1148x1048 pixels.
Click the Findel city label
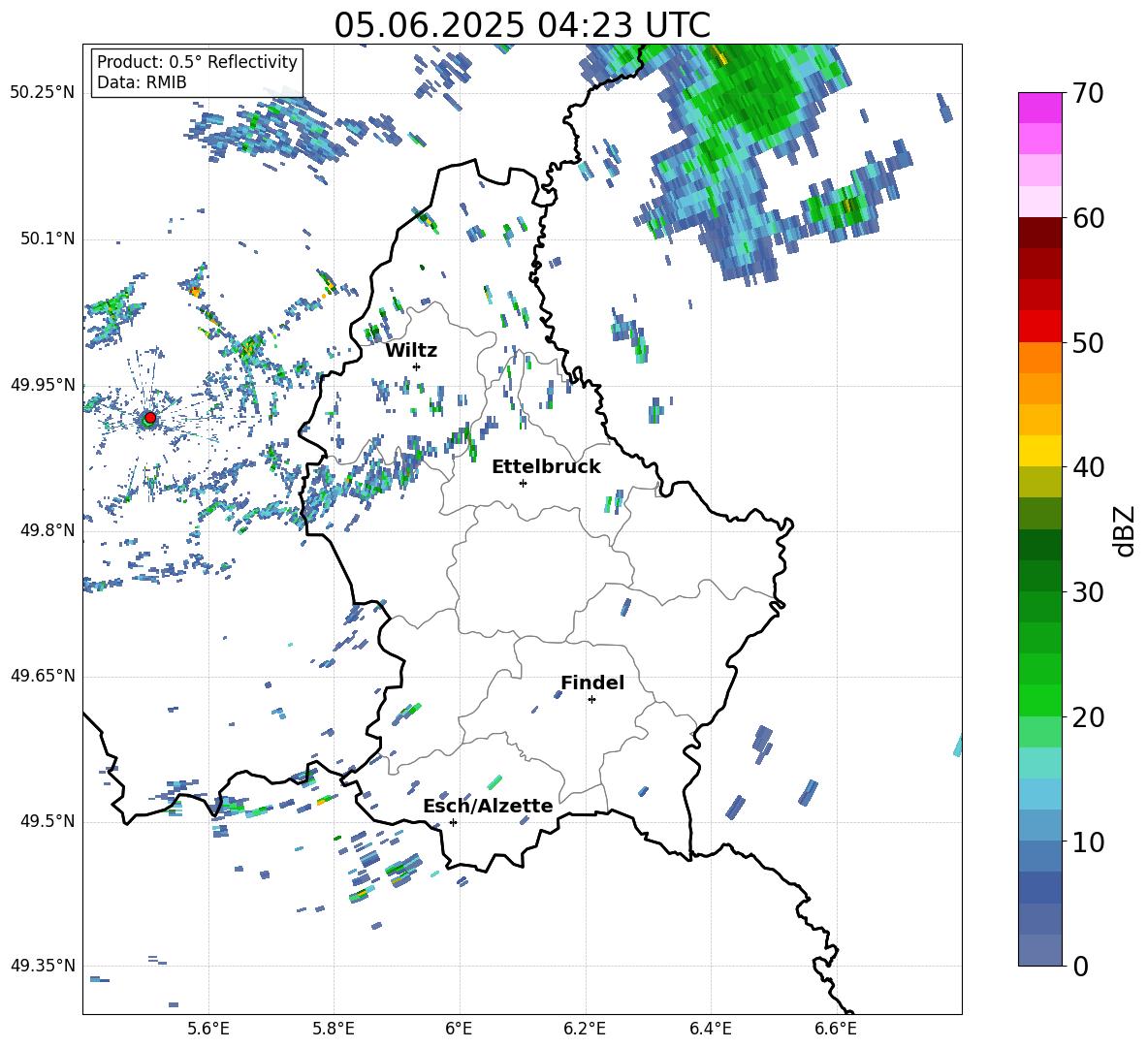pos(592,683)
